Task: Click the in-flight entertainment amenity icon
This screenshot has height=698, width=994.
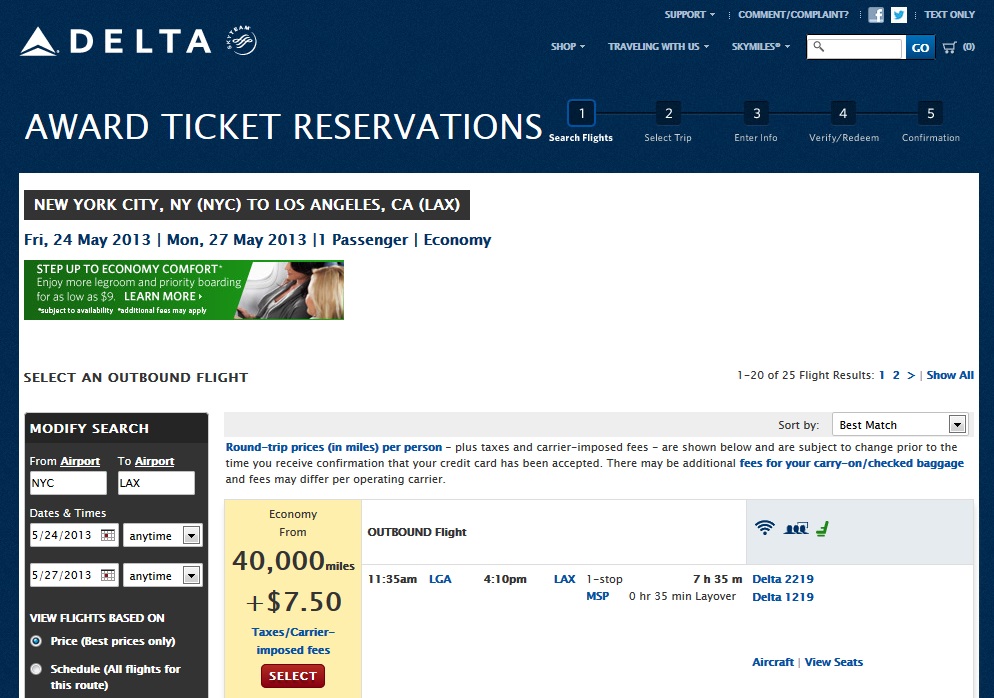Action: (796, 527)
